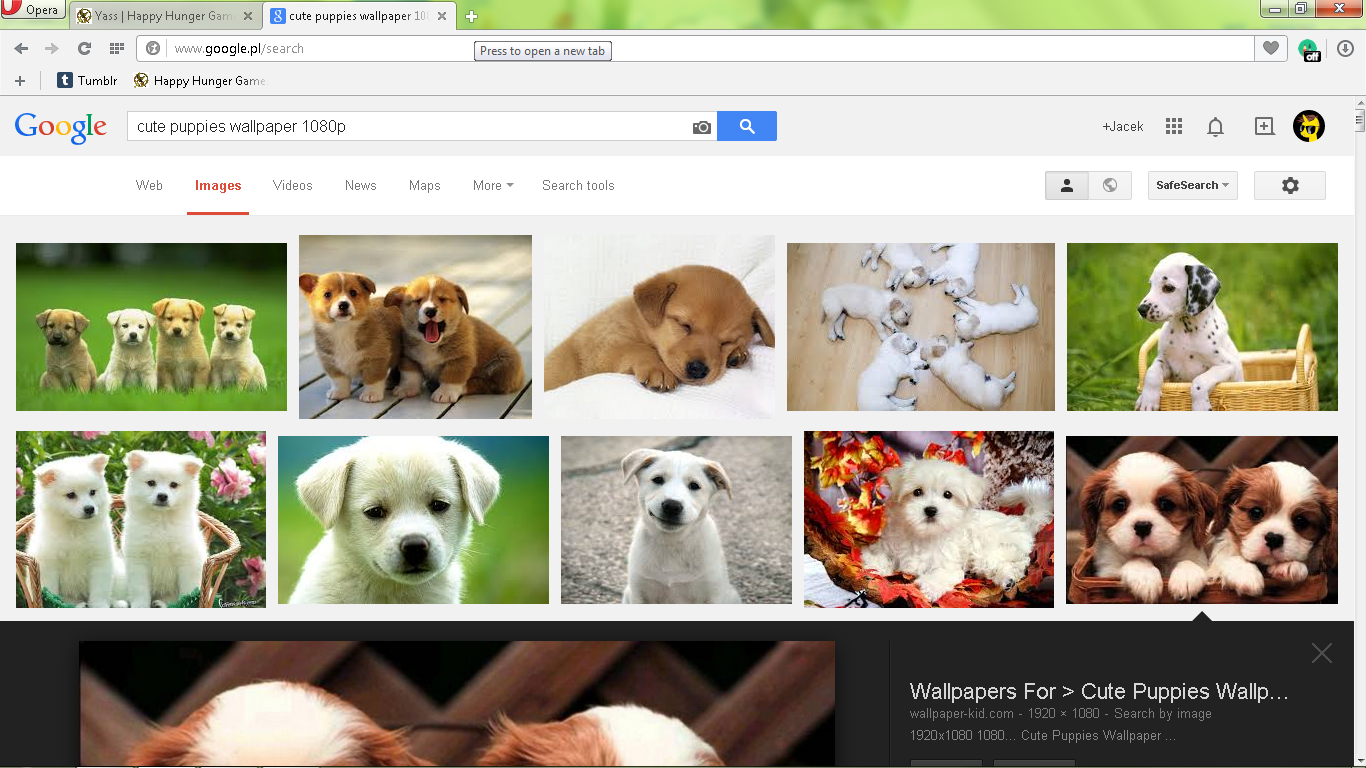Open two white fluffy puppies in chair thumbnail
Viewport: 1366px width, 768px height.
141,520
